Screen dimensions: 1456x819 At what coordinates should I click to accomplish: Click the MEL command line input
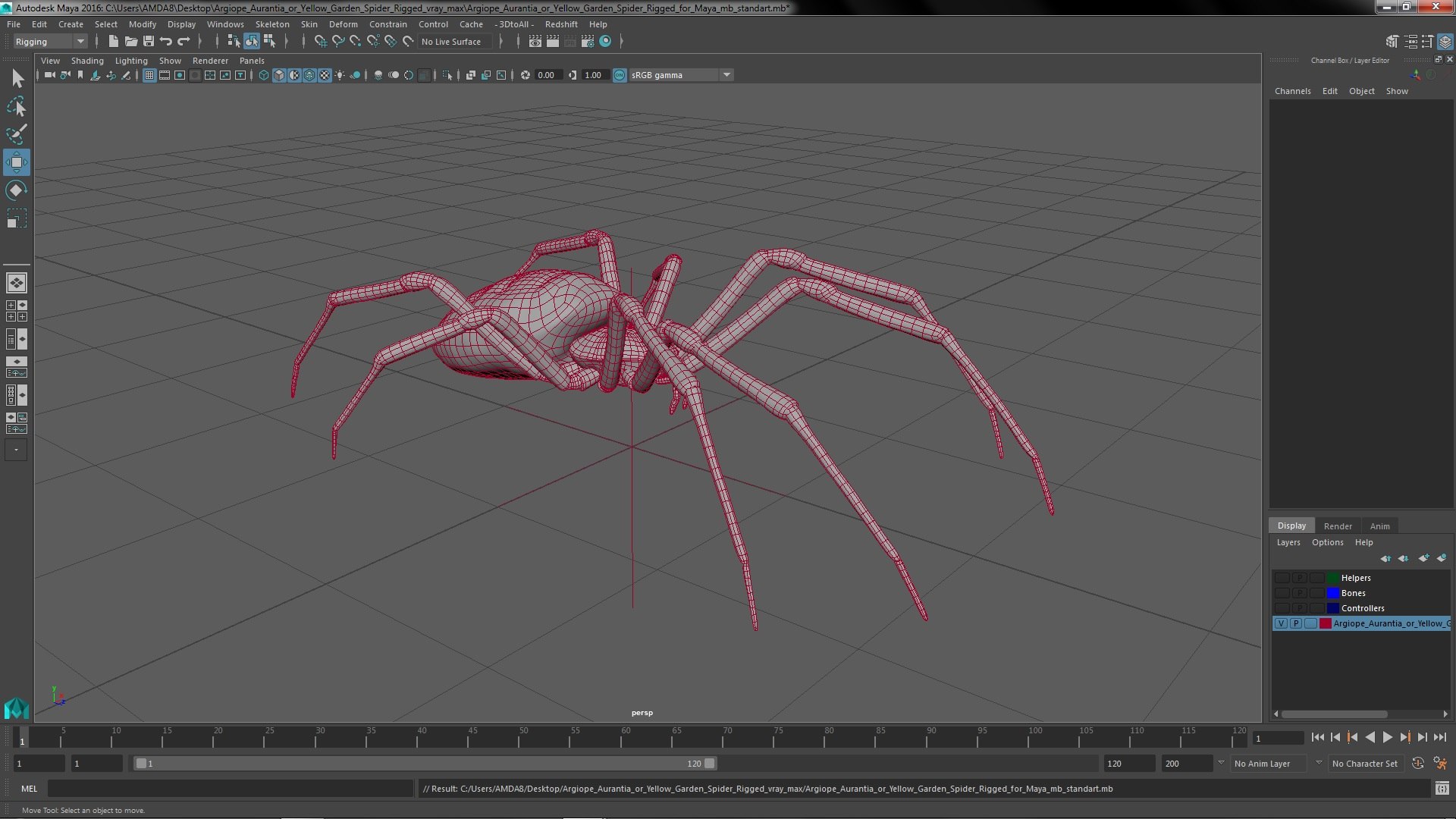tap(230, 789)
